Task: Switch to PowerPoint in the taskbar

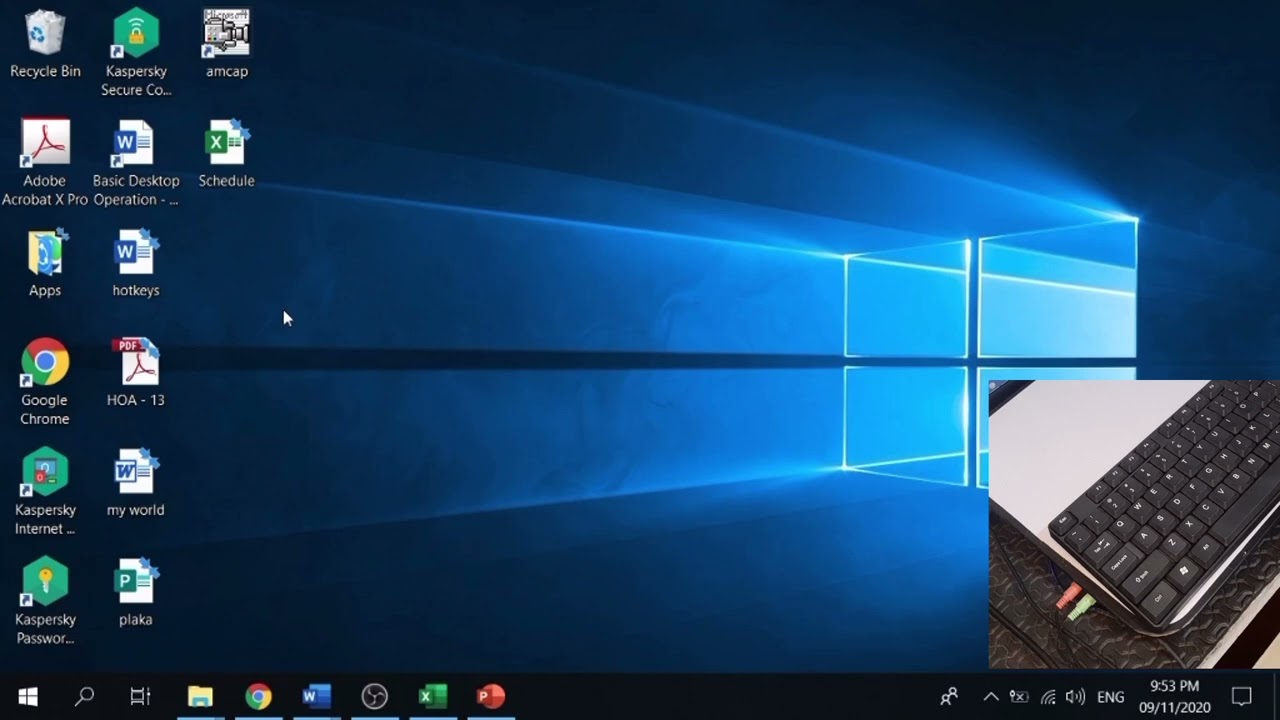Action: click(490, 696)
